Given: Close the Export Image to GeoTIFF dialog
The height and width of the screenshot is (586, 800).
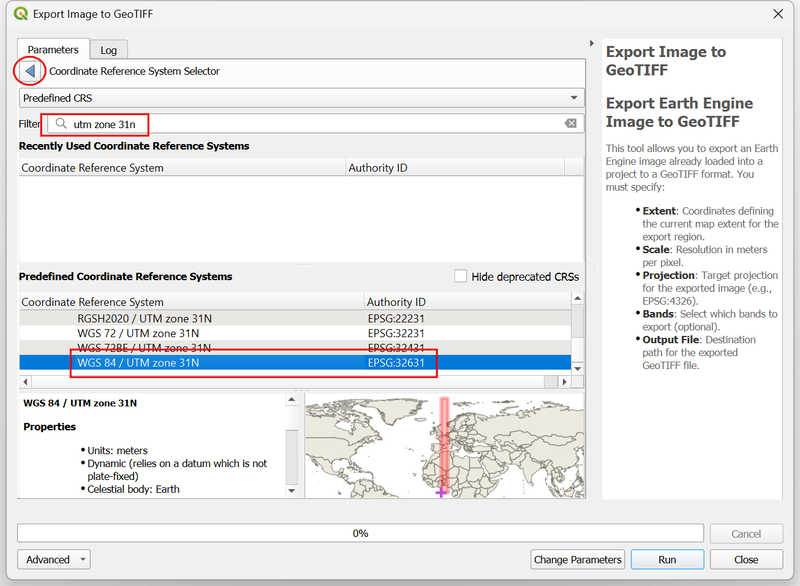Looking at the screenshot, I should [778, 14].
